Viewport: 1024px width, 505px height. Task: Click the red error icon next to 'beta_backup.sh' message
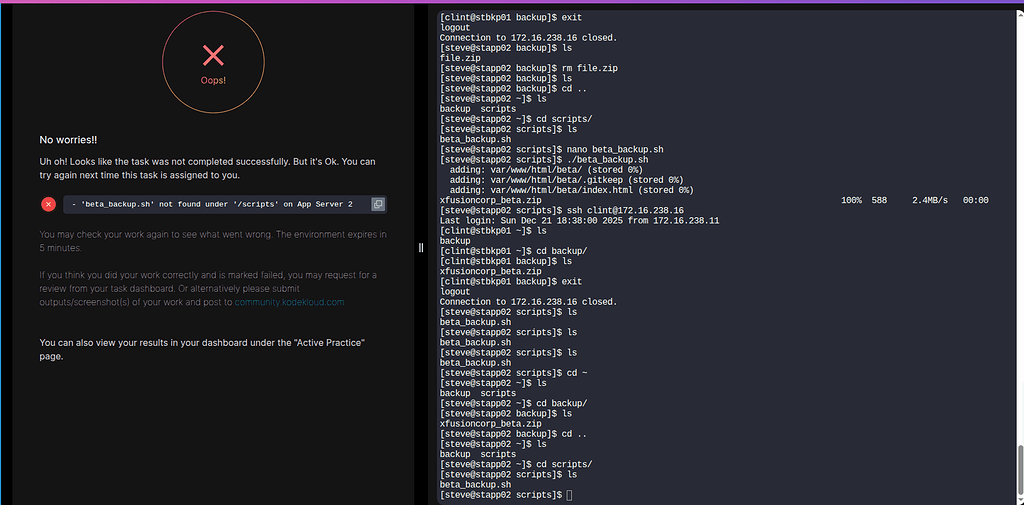click(x=48, y=204)
